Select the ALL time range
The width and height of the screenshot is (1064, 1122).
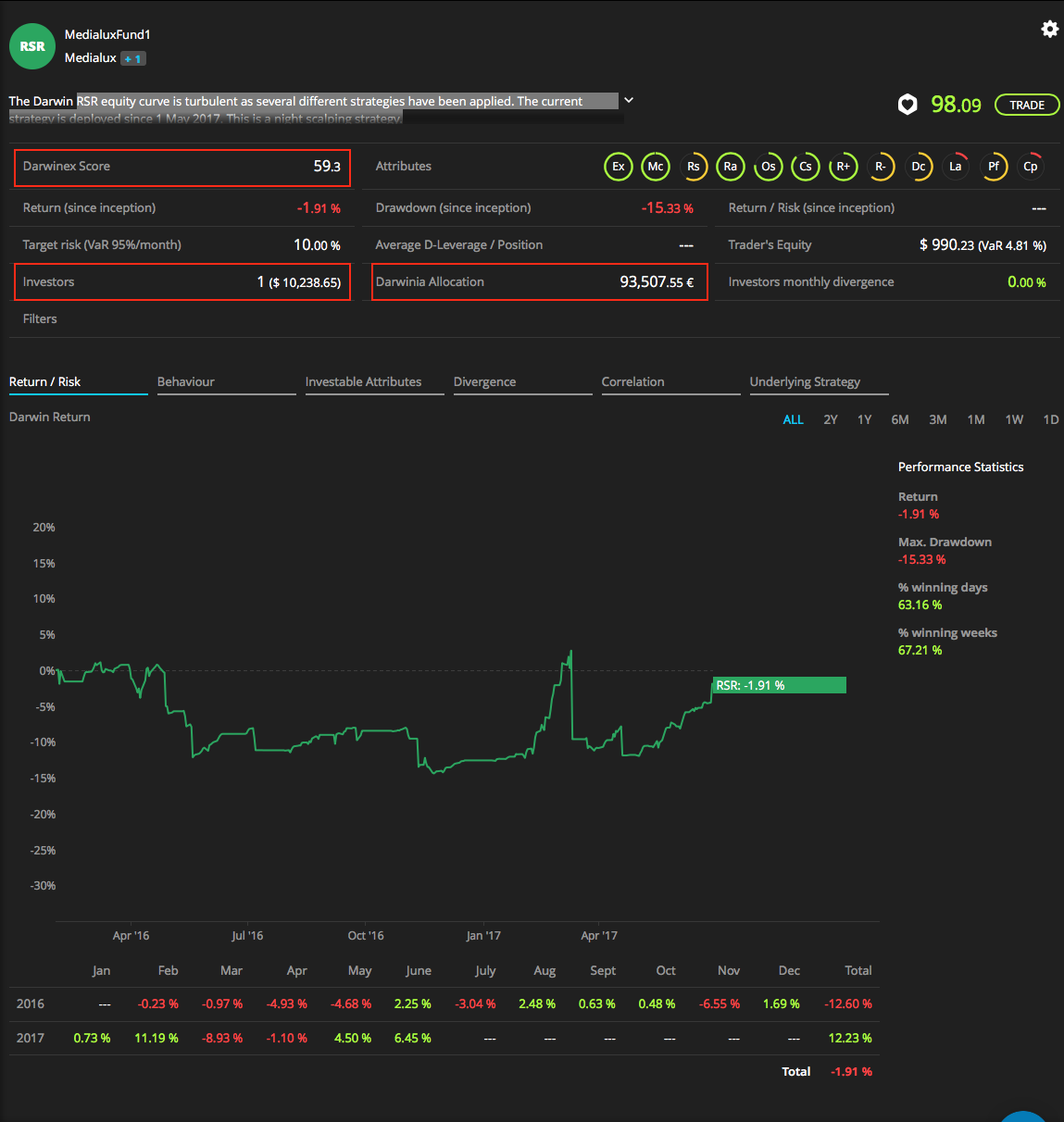click(794, 419)
